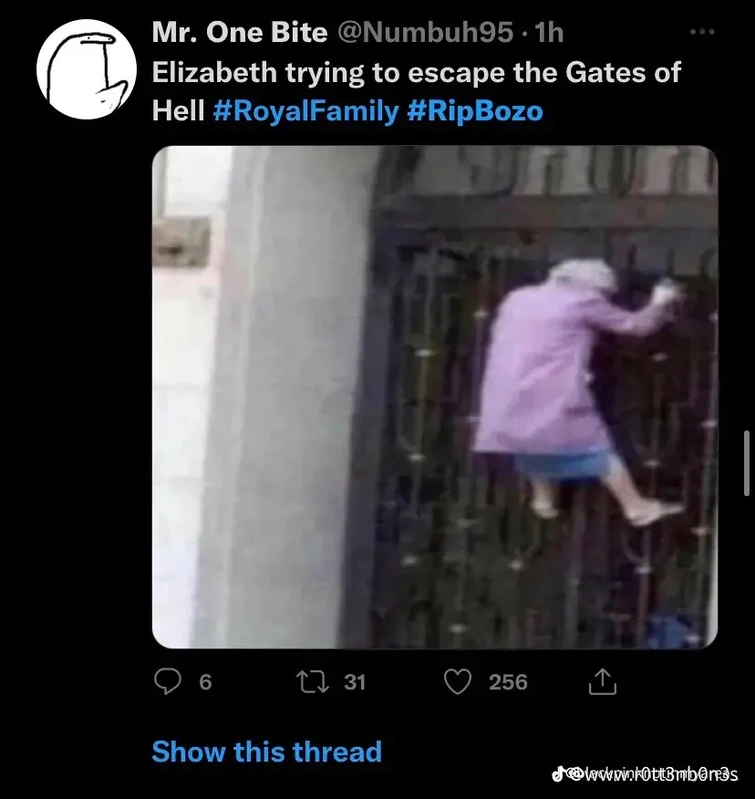The width and height of the screenshot is (755, 799).
Task: Open the @Numbuh95 handle
Action: [x=425, y=33]
